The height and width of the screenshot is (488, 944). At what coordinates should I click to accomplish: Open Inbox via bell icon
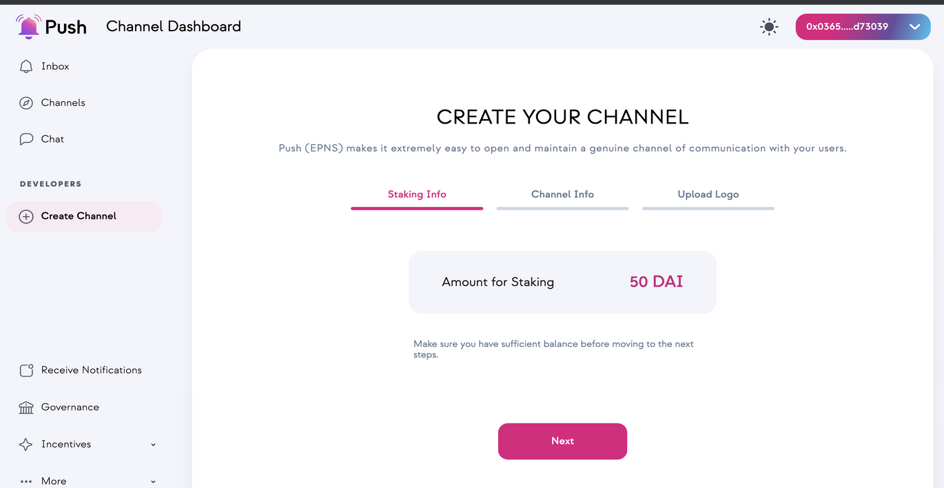(26, 66)
